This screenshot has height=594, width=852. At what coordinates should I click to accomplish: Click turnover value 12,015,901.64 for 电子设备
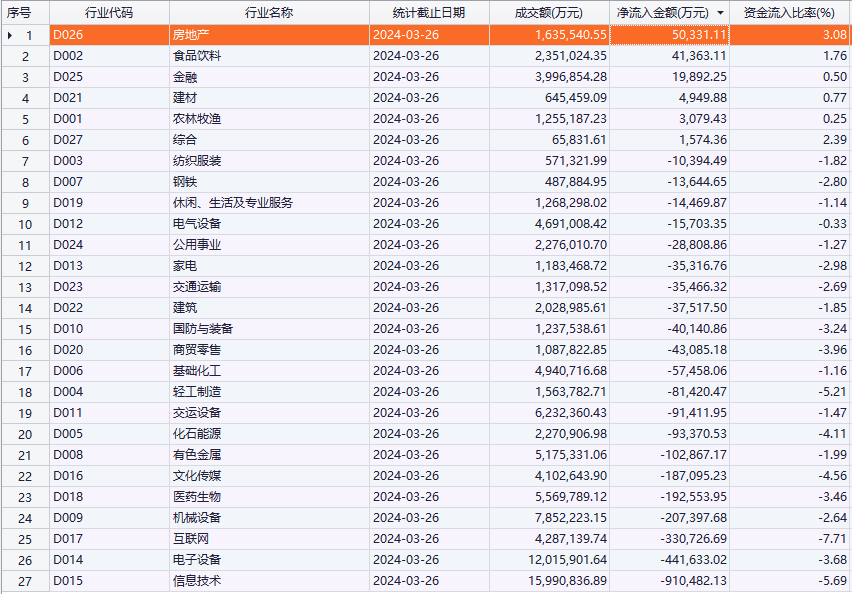coord(558,560)
